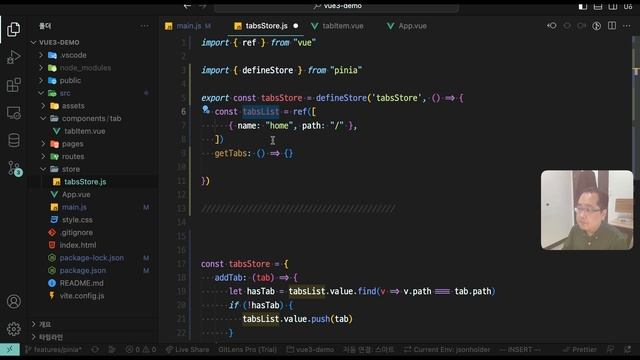Screen dimensions: 640x360
Task: Click the synchronize changes icon in the status bar
Action: tap(95, 349)
